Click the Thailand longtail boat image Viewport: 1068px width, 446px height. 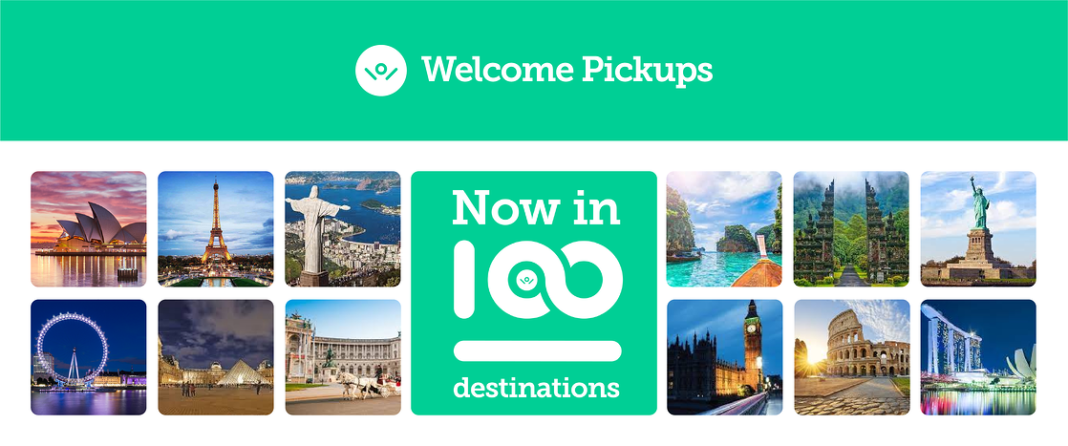pyautogui.click(x=724, y=229)
